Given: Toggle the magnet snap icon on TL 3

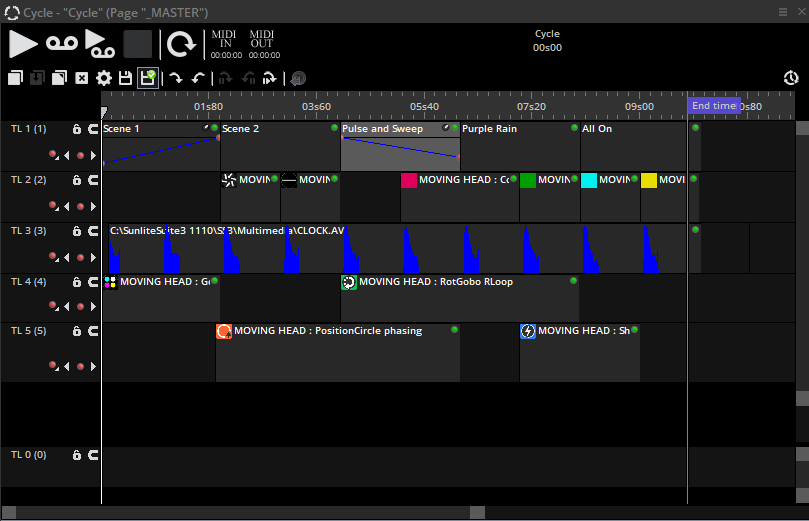Looking at the screenshot, I should pos(93,231).
